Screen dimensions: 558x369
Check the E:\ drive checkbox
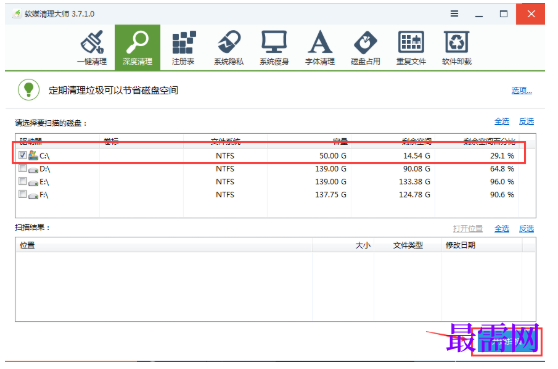22,181
